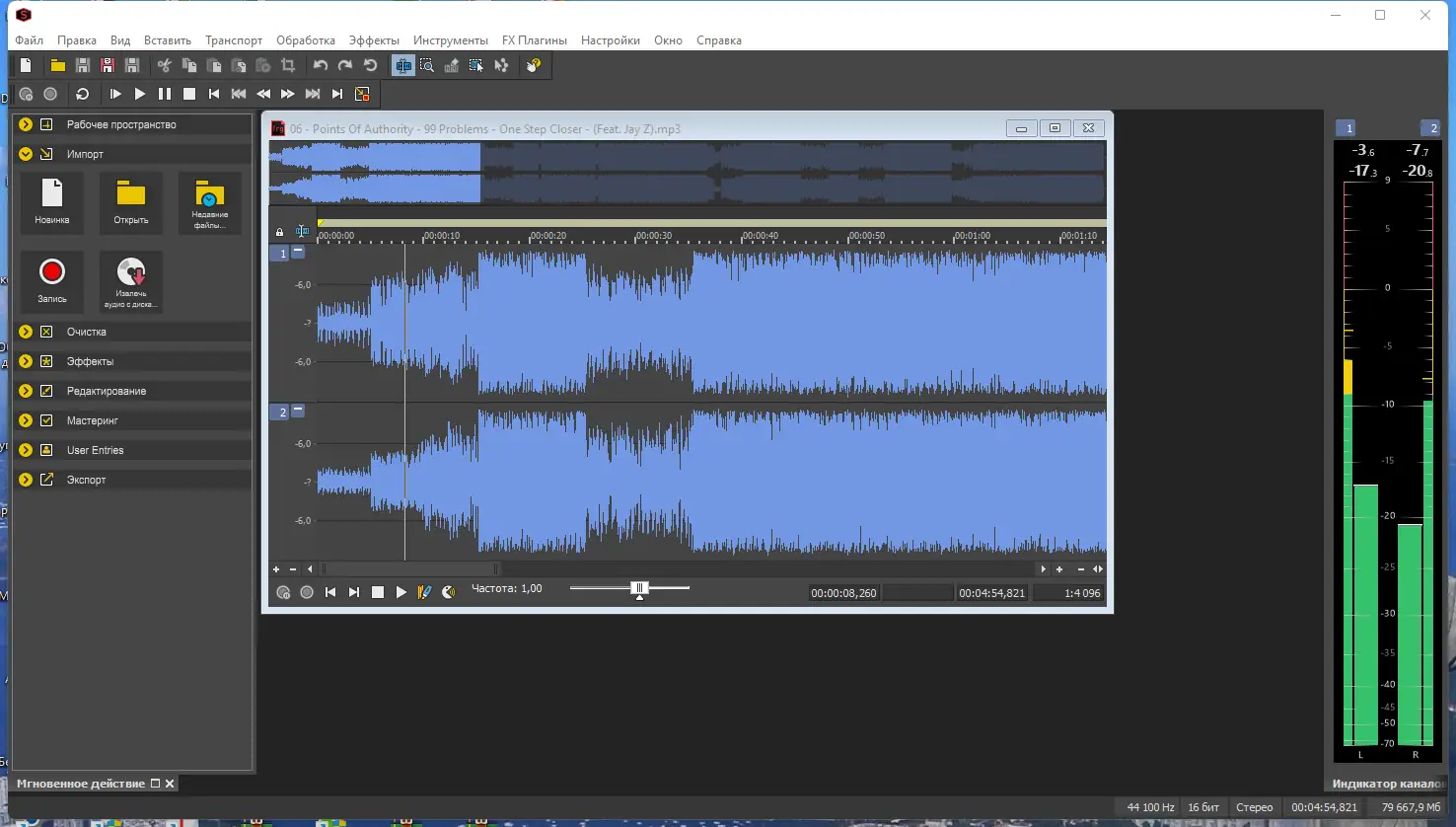Viewport: 1456px width, 827px height.
Task: Toggle Loop Playback in transport toolbar
Action: point(83,94)
